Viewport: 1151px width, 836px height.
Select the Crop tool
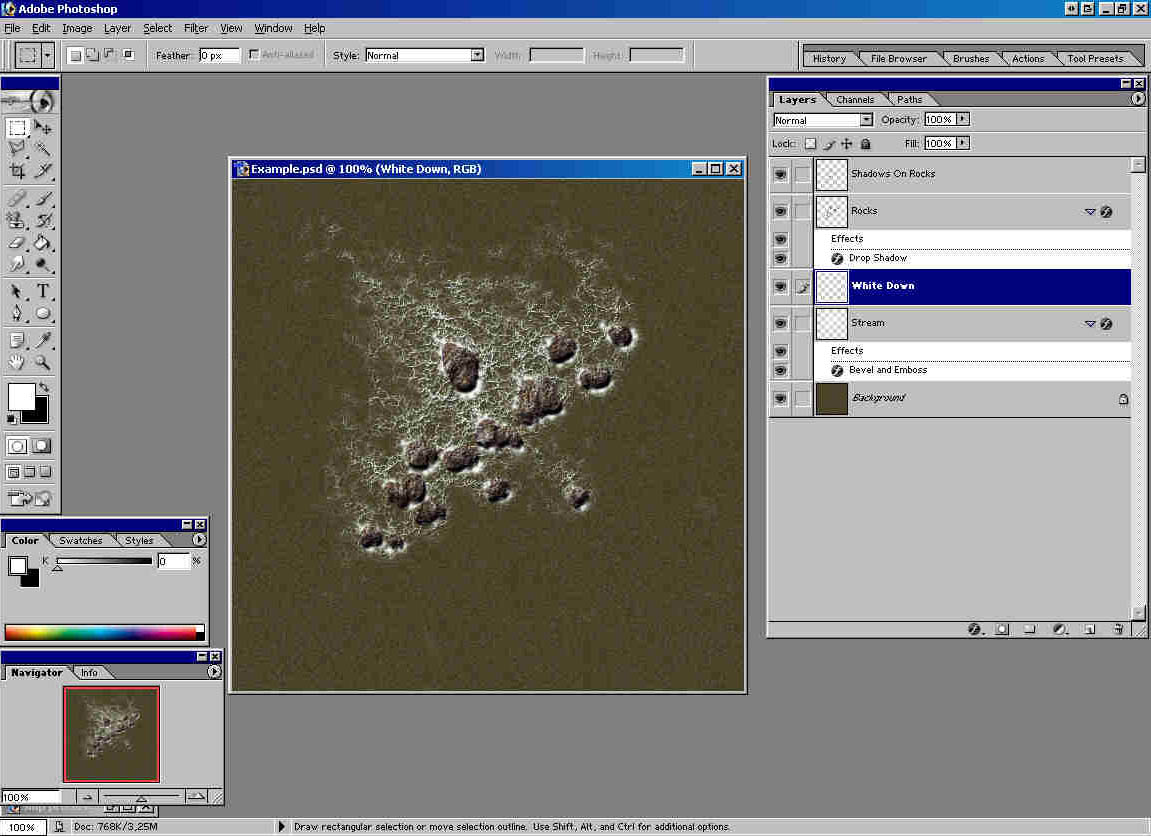click(x=17, y=171)
